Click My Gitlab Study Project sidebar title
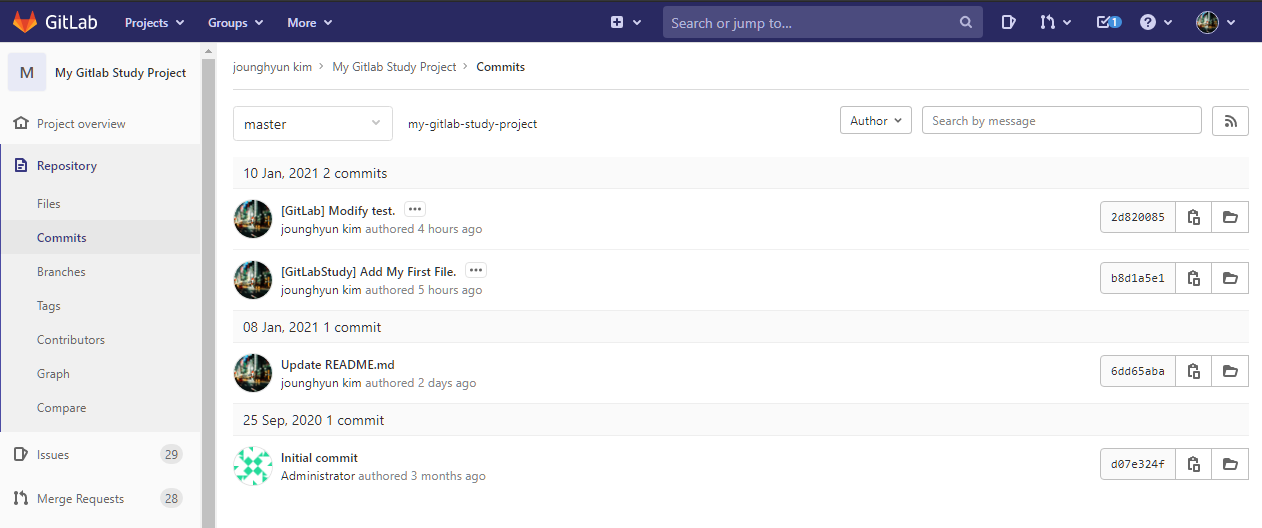The width and height of the screenshot is (1262, 528). click(121, 73)
